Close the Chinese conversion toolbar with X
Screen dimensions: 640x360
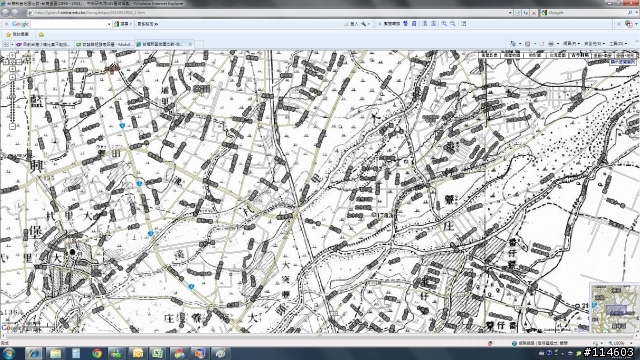(379, 24)
